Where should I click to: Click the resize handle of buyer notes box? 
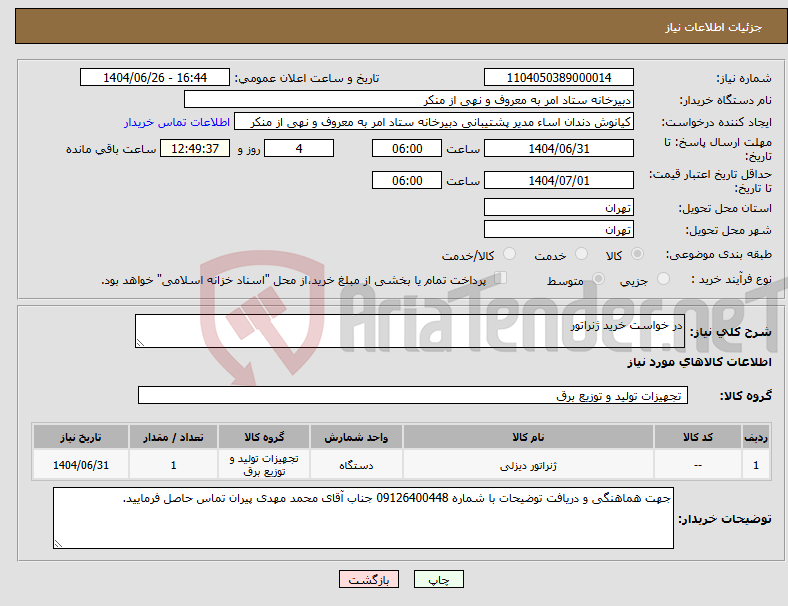[58, 544]
